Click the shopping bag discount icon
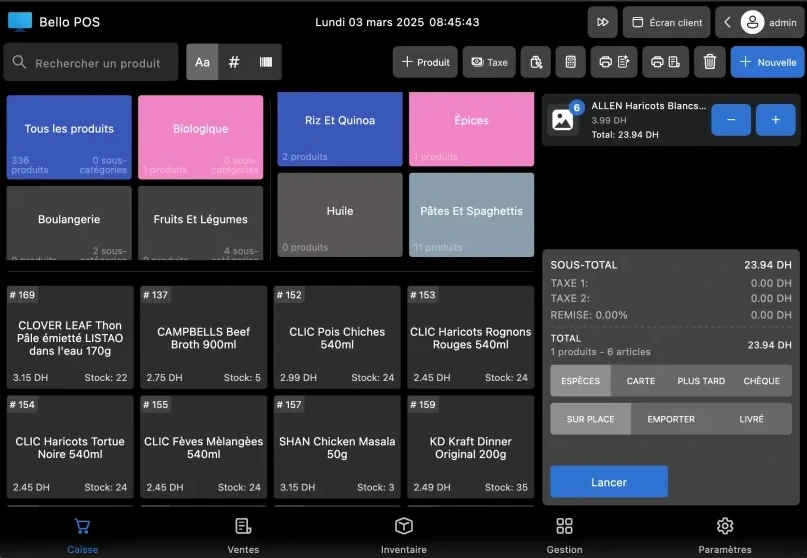 tap(536, 62)
